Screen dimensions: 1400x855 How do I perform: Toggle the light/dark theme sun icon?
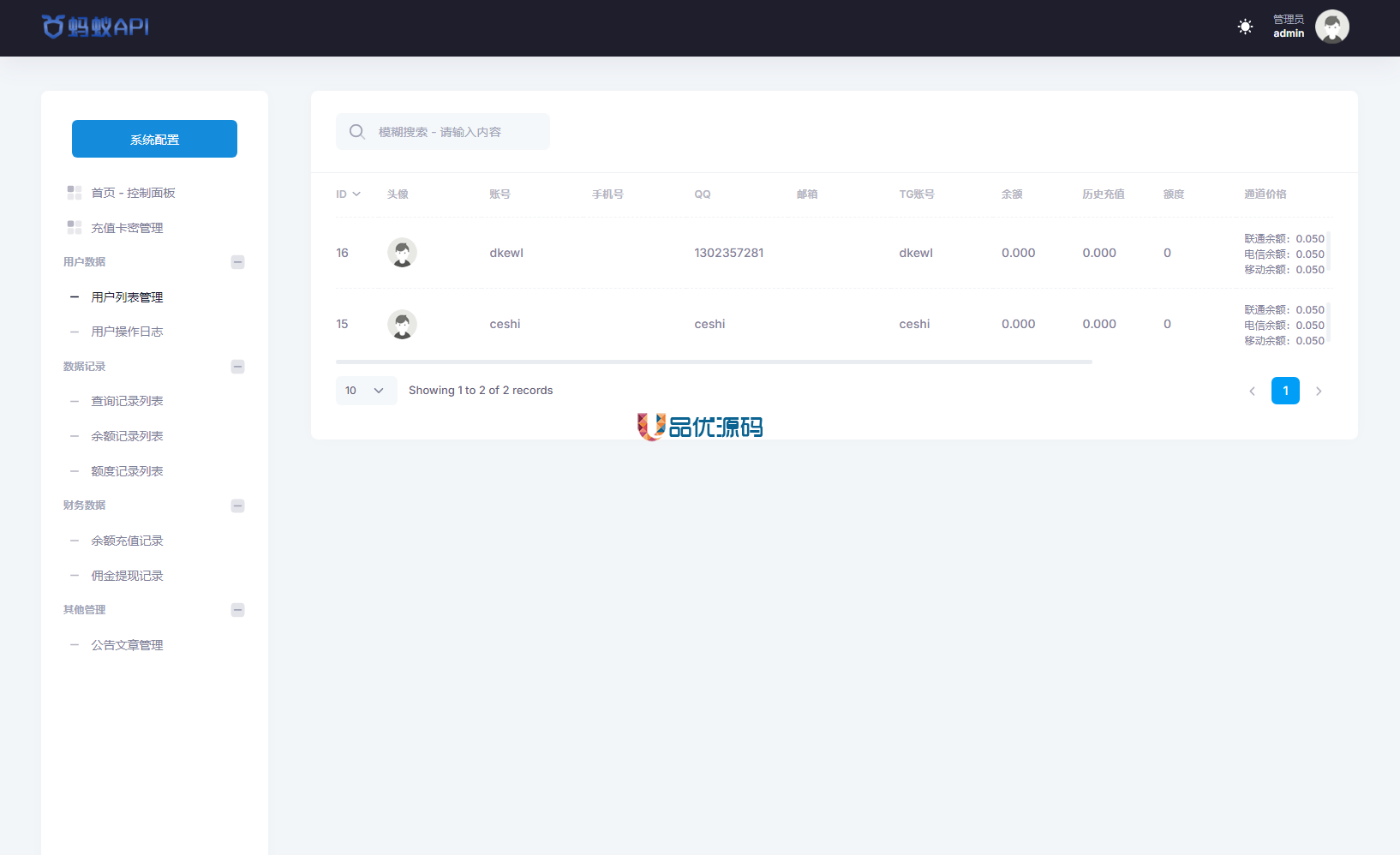tap(1245, 27)
